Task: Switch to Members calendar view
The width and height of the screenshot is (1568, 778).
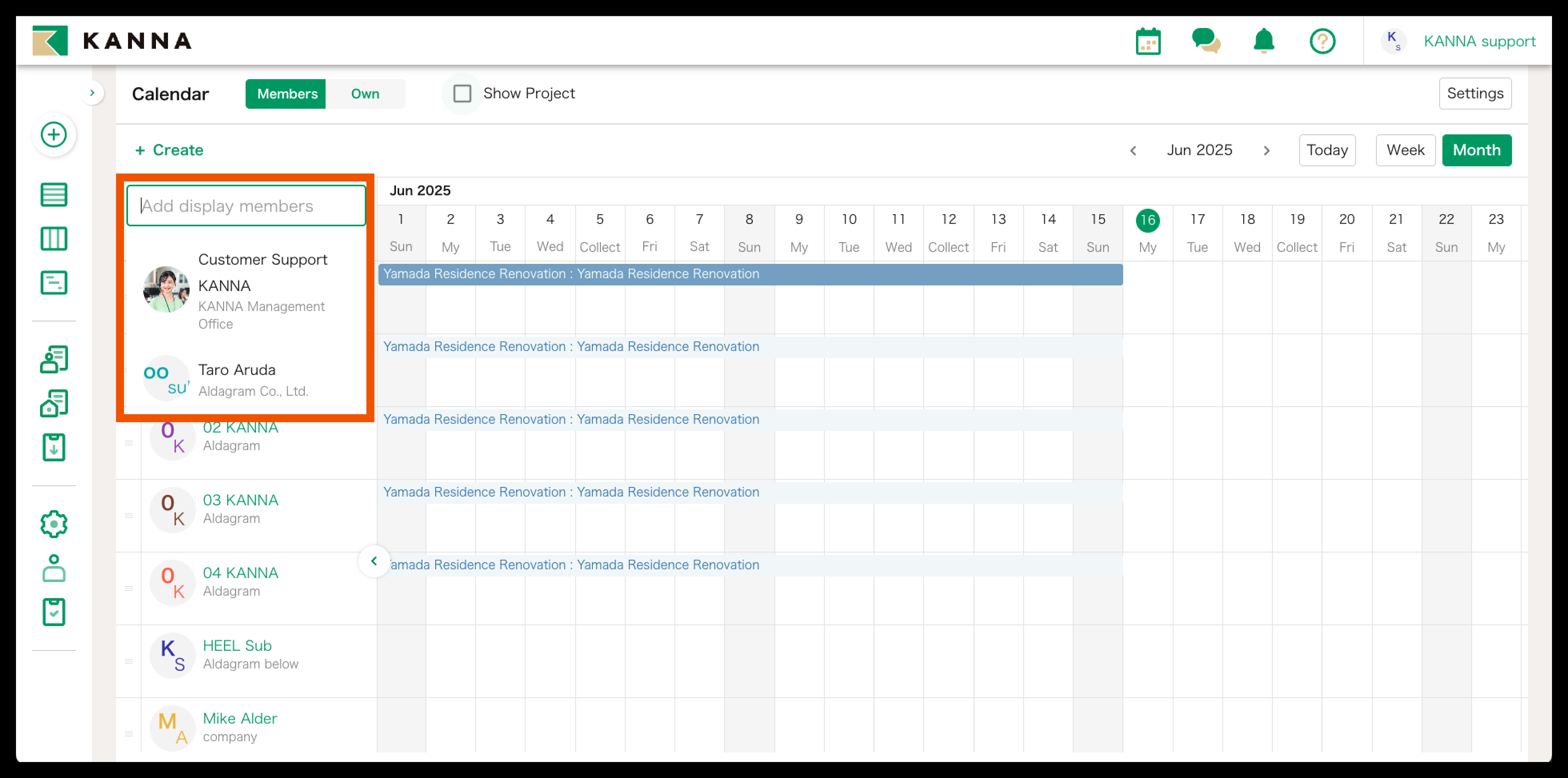Action: [287, 94]
